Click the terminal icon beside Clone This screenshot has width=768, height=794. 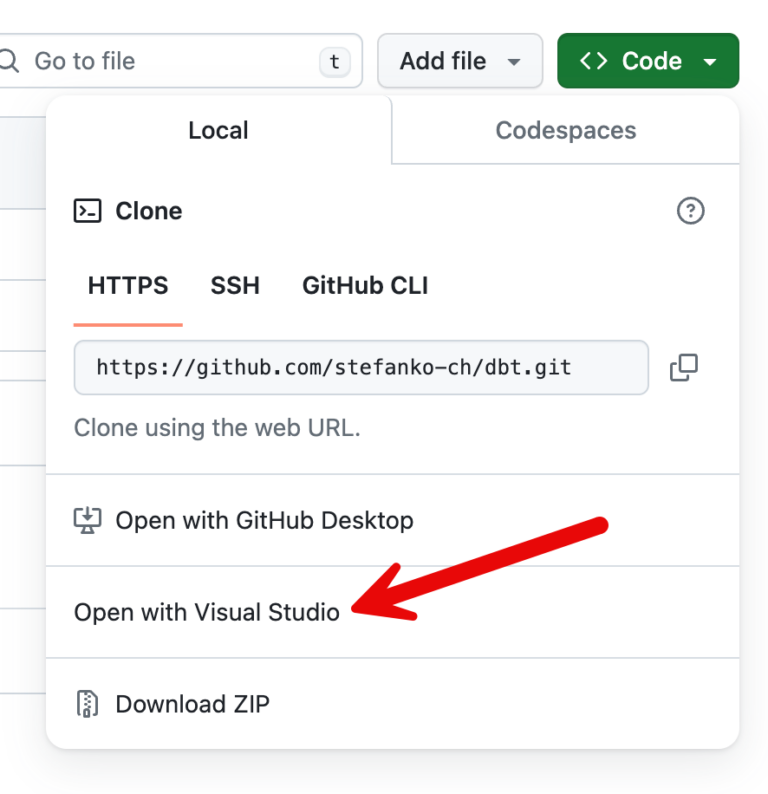tap(88, 211)
